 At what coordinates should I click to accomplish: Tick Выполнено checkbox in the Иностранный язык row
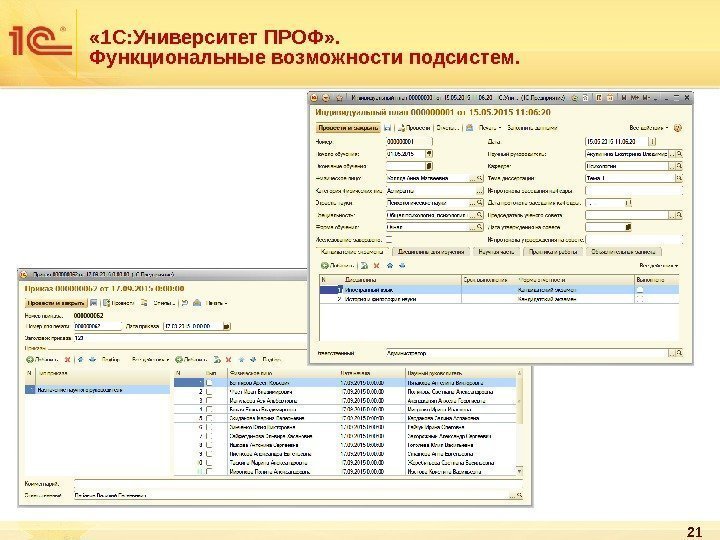[640, 290]
